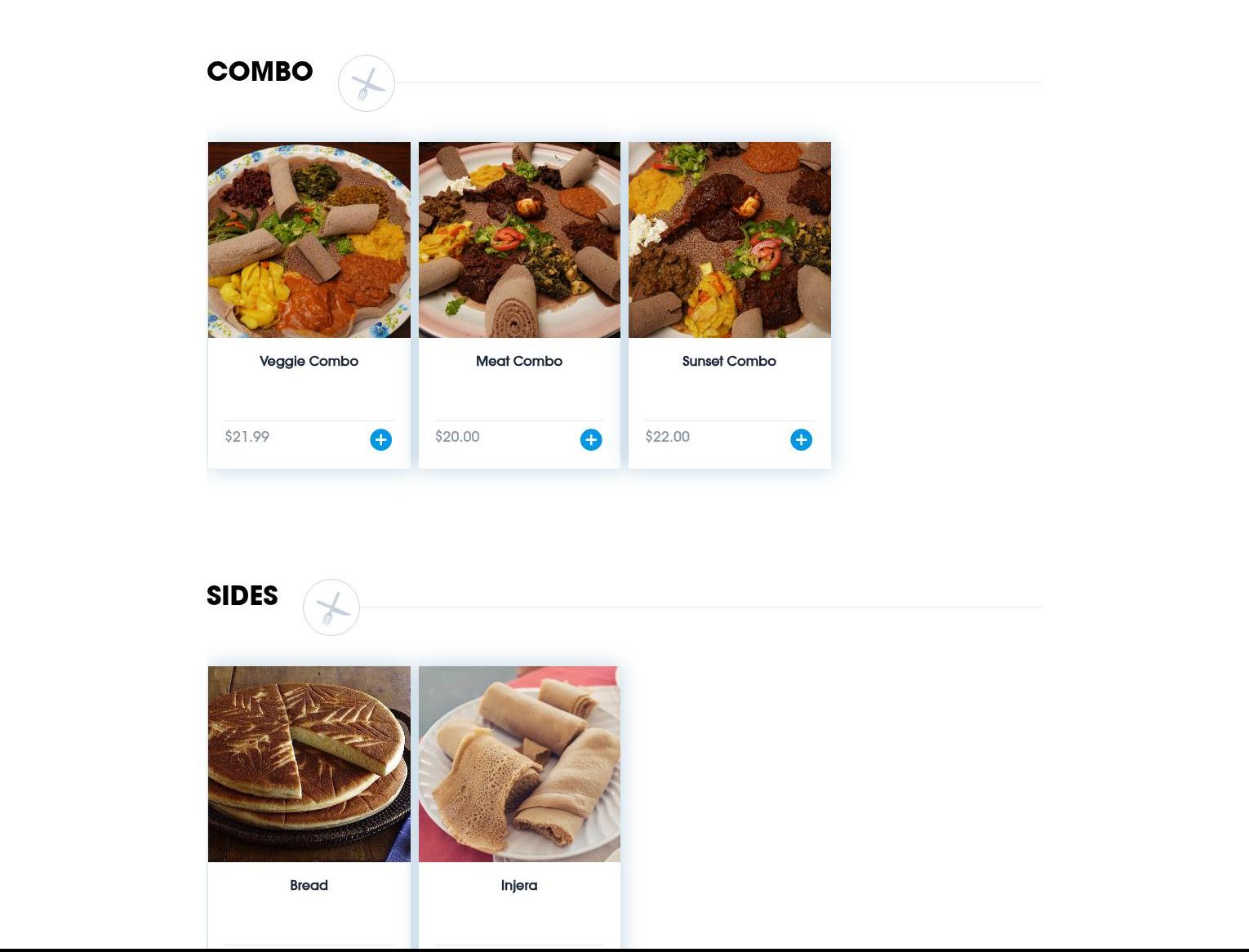Open the Injera item photo
The height and width of the screenshot is (952, 1249).
[519, 764]
